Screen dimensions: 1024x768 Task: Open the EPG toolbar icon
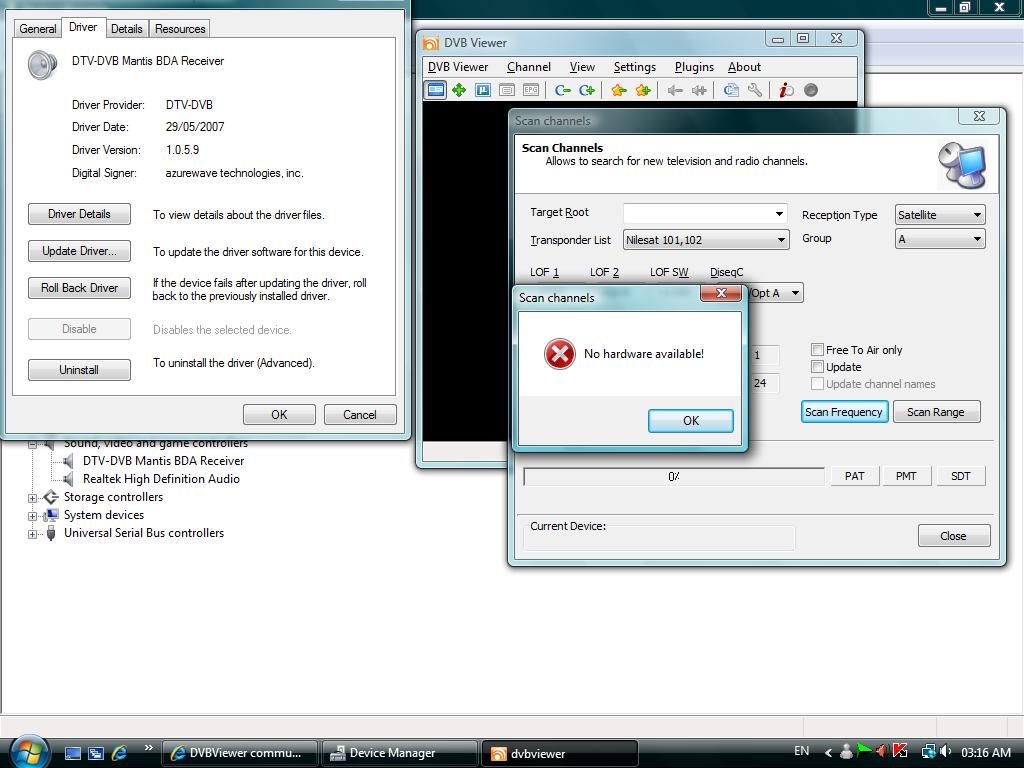click(530, 90)
